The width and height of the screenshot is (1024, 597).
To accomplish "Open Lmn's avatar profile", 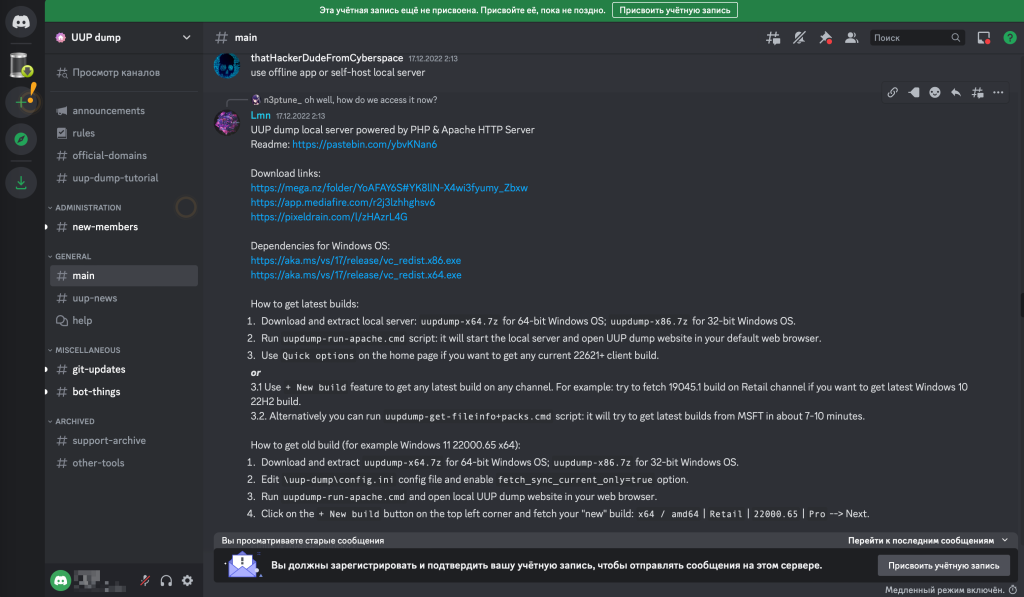I will [x=227, y=122].
